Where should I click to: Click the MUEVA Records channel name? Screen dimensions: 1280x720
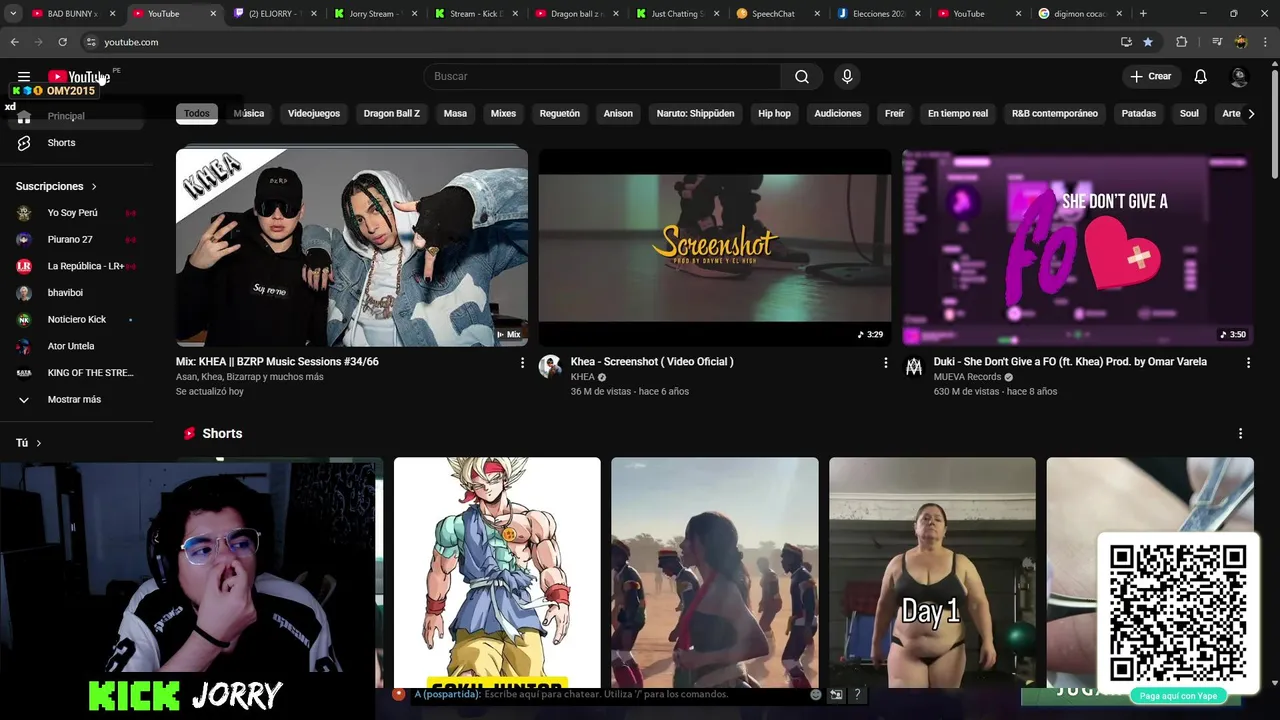(x=967, y=377)
